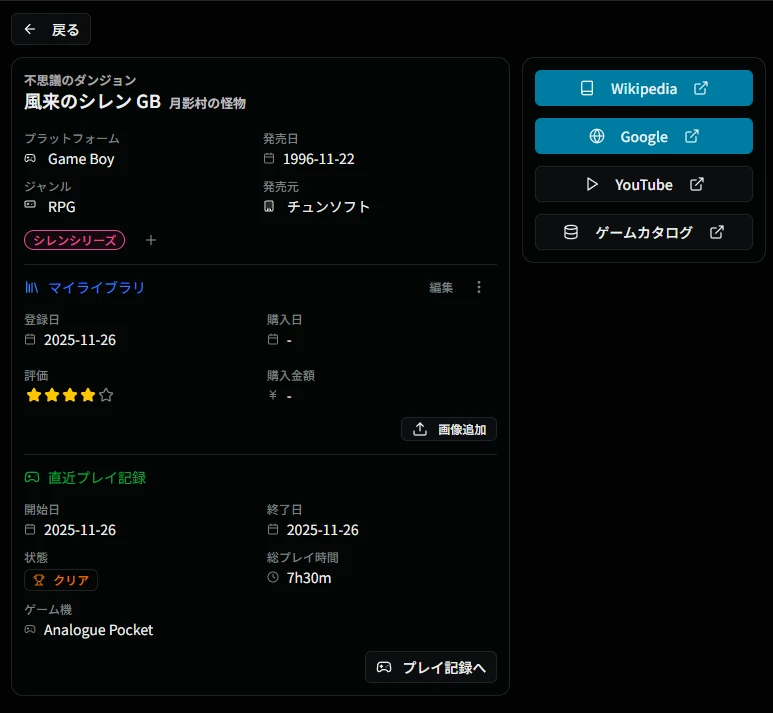This screenshot has width=773, height=713.
Task: Click the マイライブラリ heading
Action: [x=97, y=287]
